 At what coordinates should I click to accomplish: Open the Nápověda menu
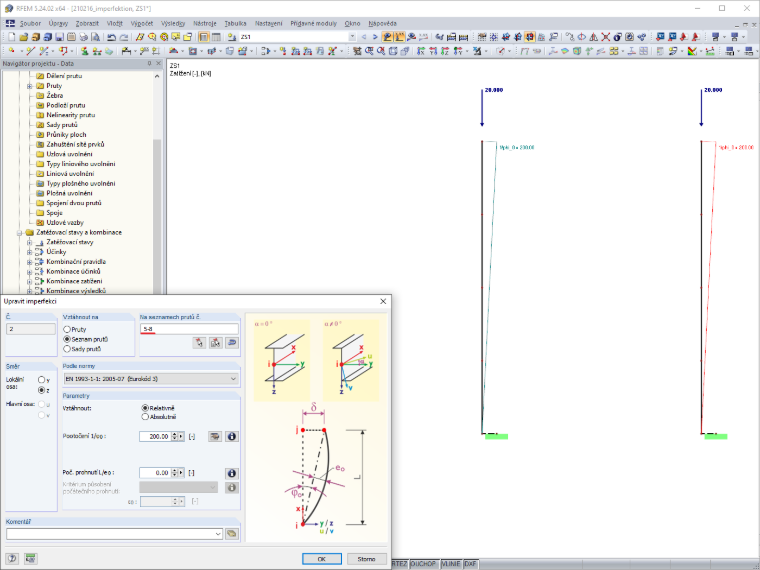click(x=382, y=23)
